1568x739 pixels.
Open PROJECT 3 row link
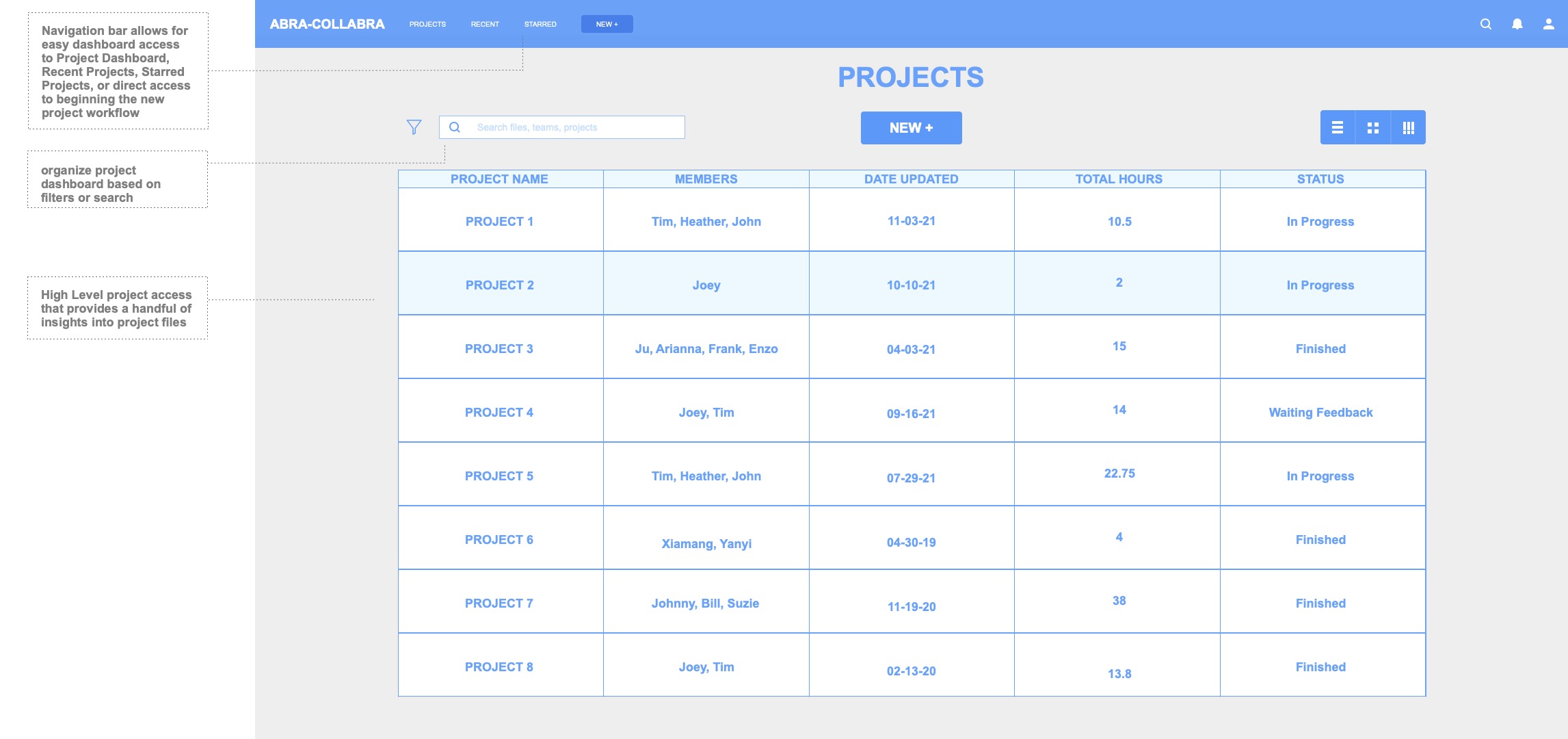coord(499,349)
